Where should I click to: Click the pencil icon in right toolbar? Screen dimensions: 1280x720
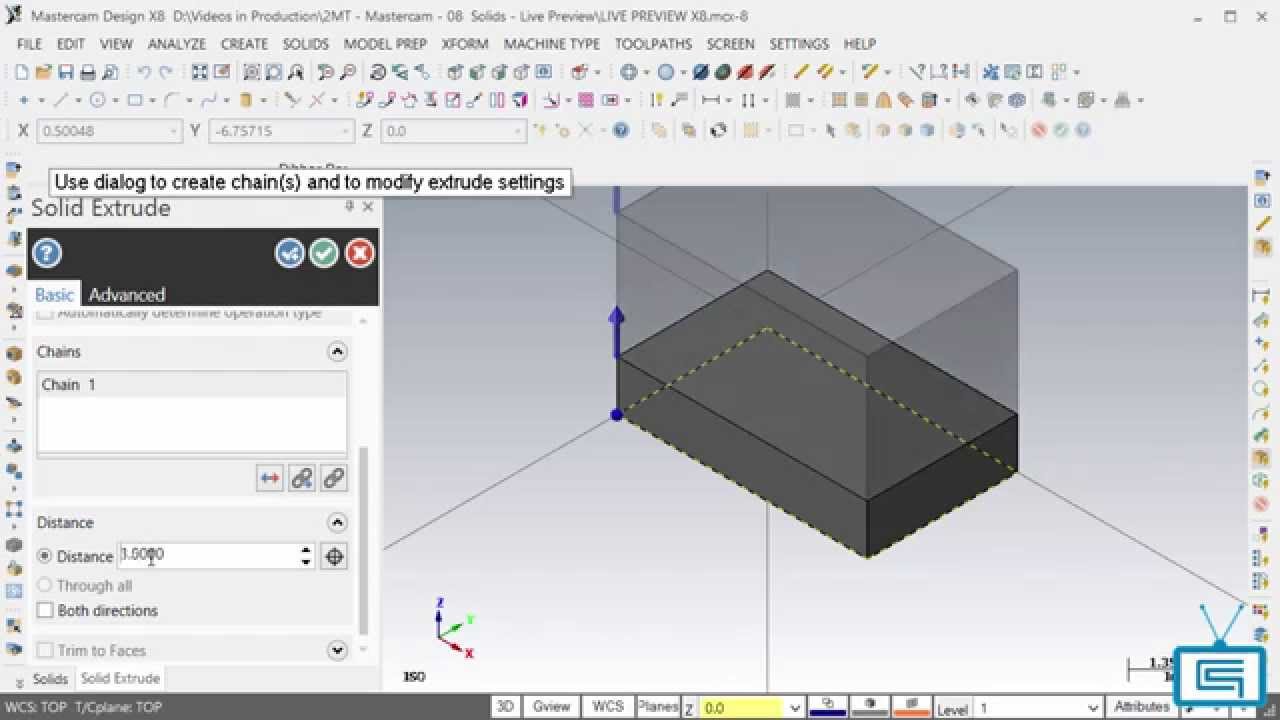1262,225
